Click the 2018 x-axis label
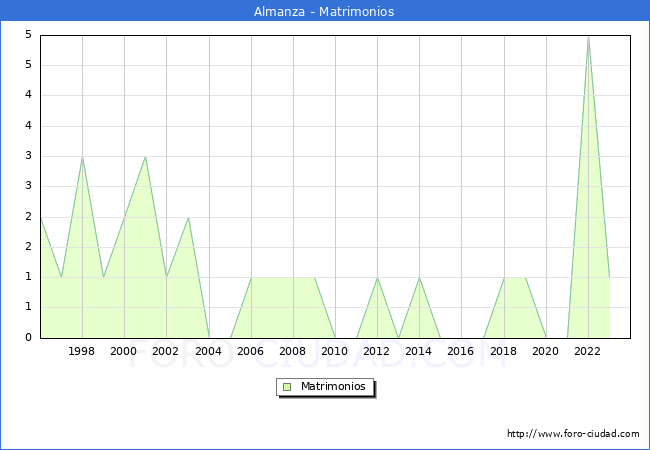 tap(503, 351)
